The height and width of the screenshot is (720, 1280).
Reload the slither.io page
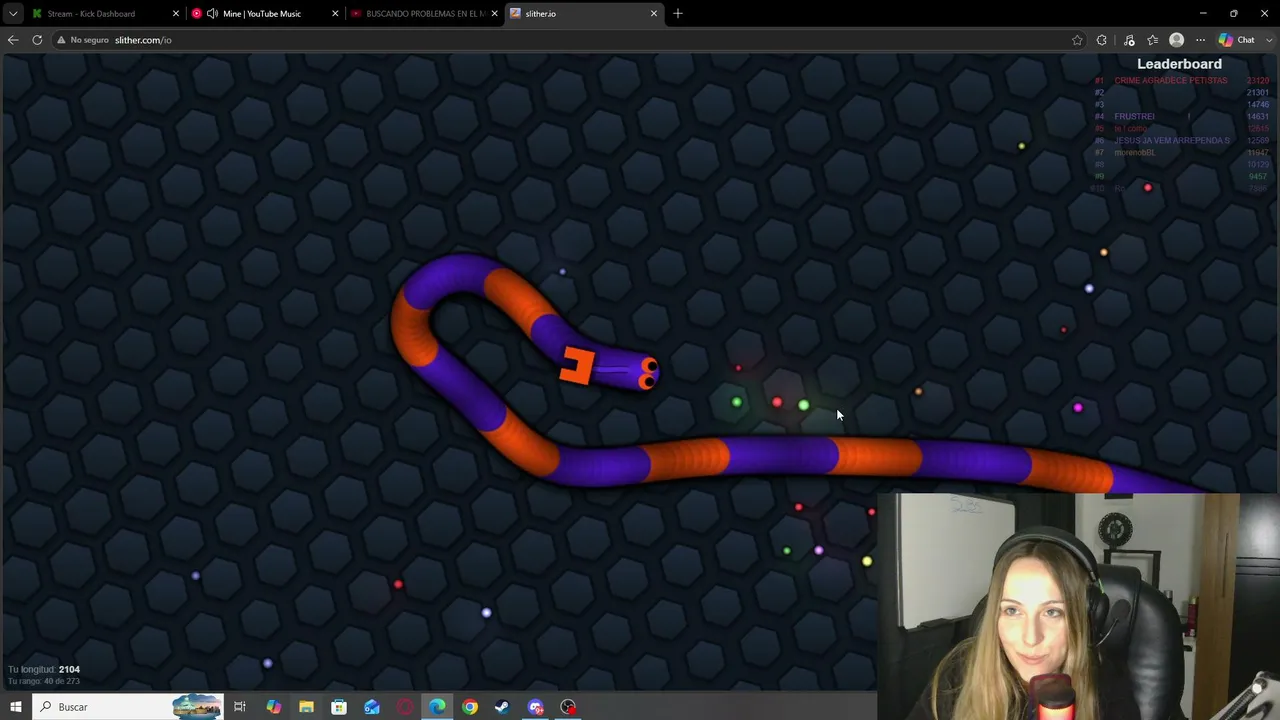(37, 40)
